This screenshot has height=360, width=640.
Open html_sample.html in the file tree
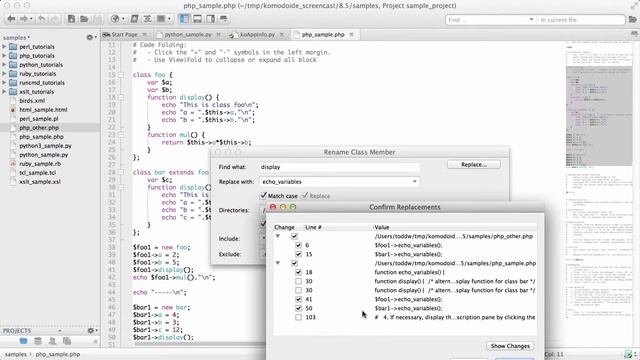43,109
